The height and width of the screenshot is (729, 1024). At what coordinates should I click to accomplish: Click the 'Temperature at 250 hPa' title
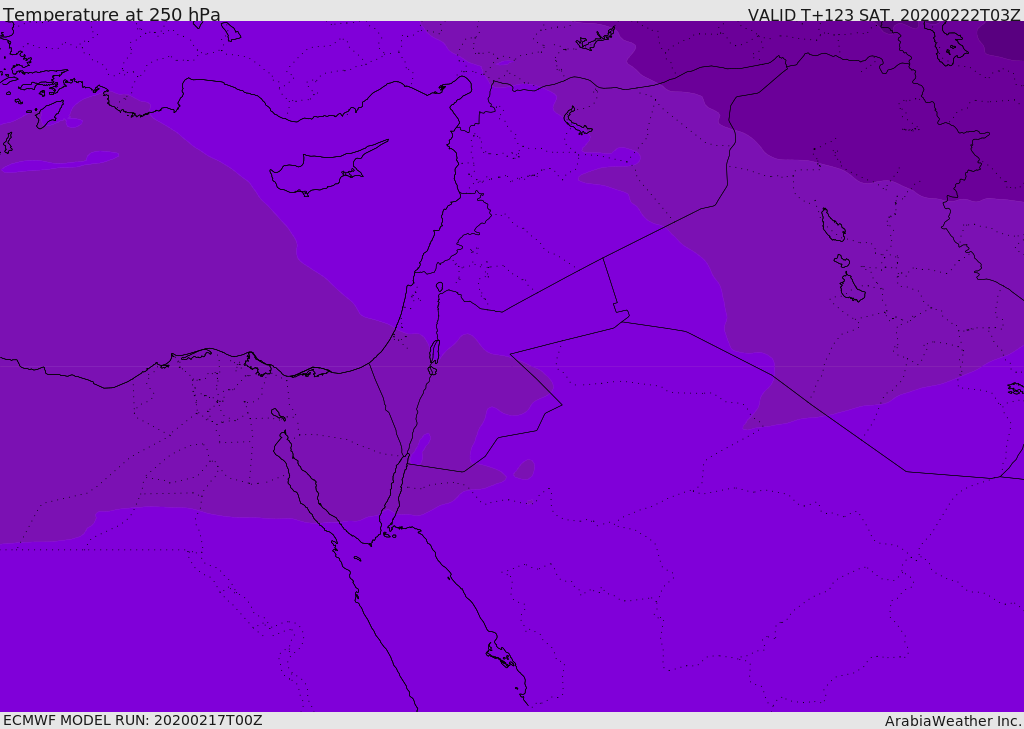coord(112,14)
